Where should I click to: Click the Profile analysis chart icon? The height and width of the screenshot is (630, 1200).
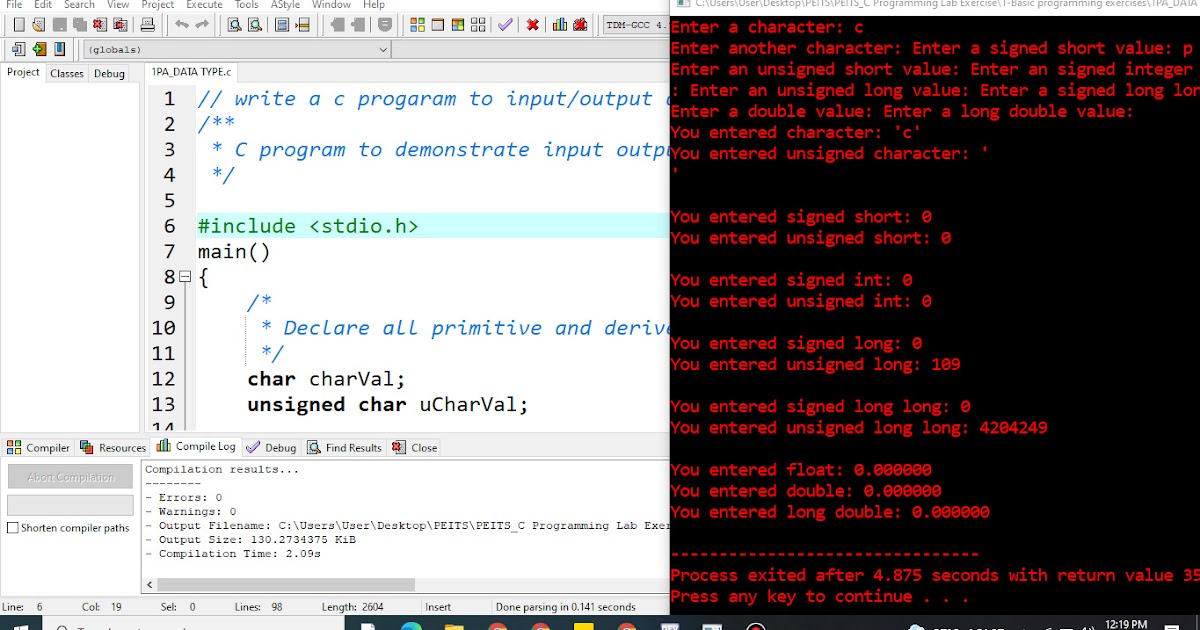tap(560, 25)
